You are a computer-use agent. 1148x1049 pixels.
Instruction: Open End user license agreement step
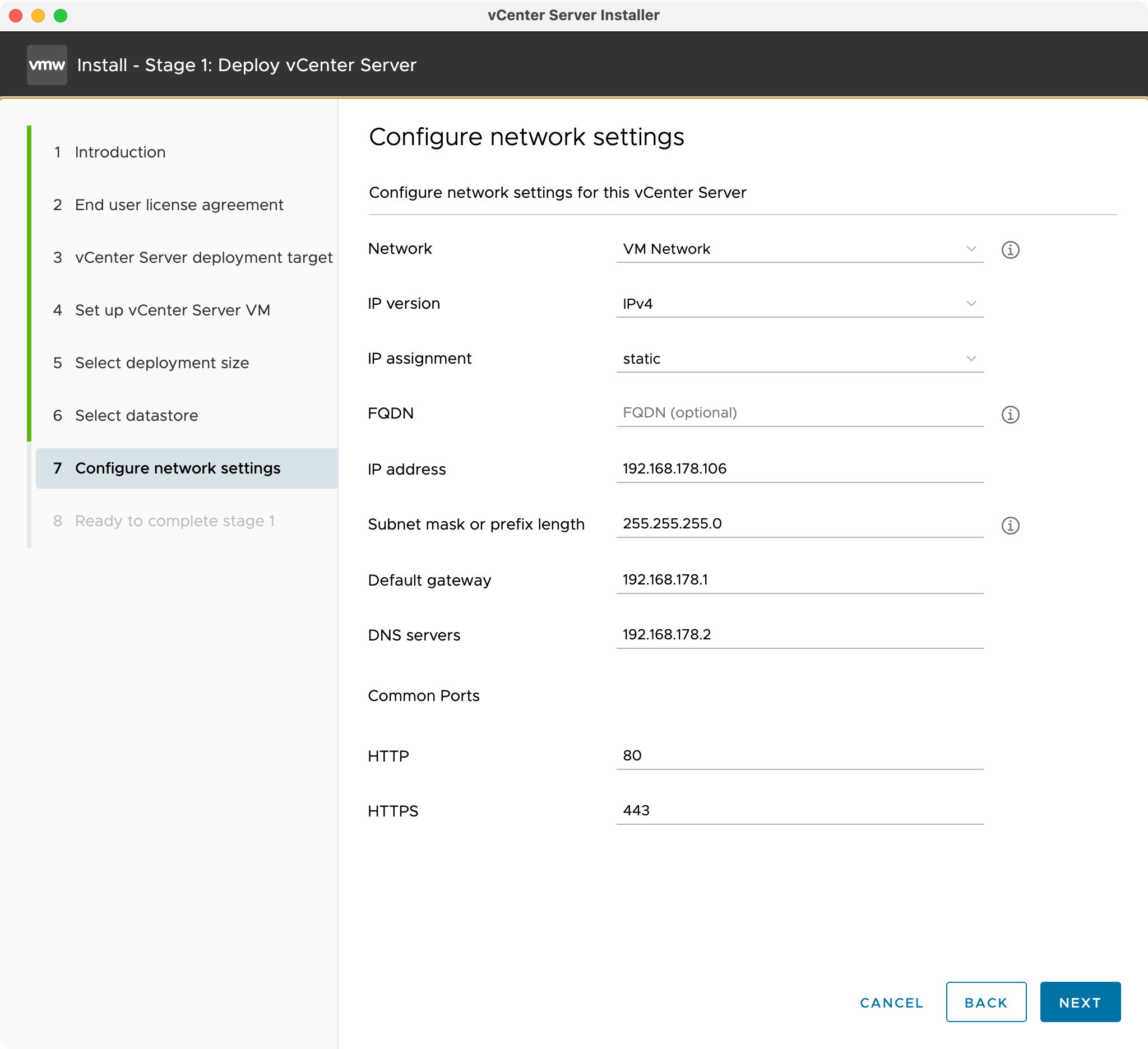point(179,205)
